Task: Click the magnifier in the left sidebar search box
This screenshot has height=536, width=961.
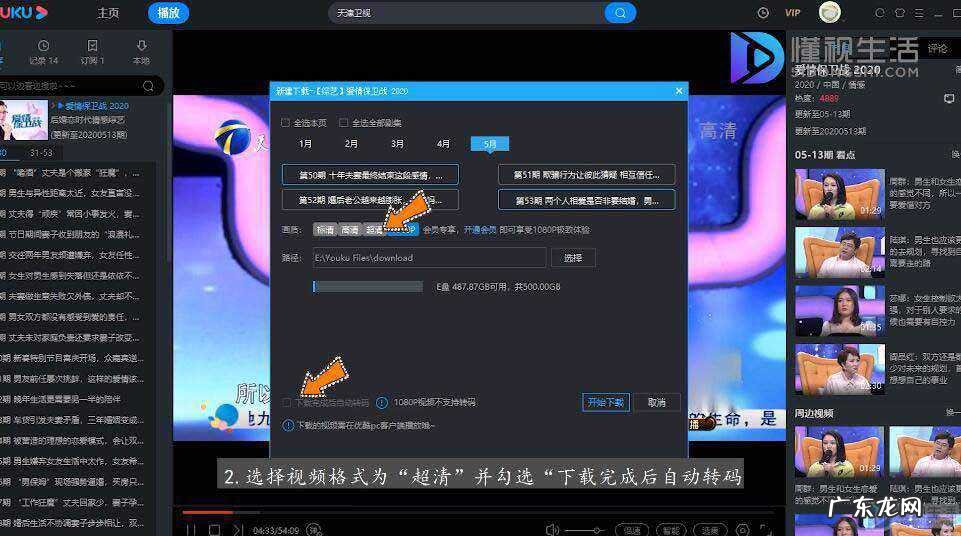Action: tap(148, 86)
